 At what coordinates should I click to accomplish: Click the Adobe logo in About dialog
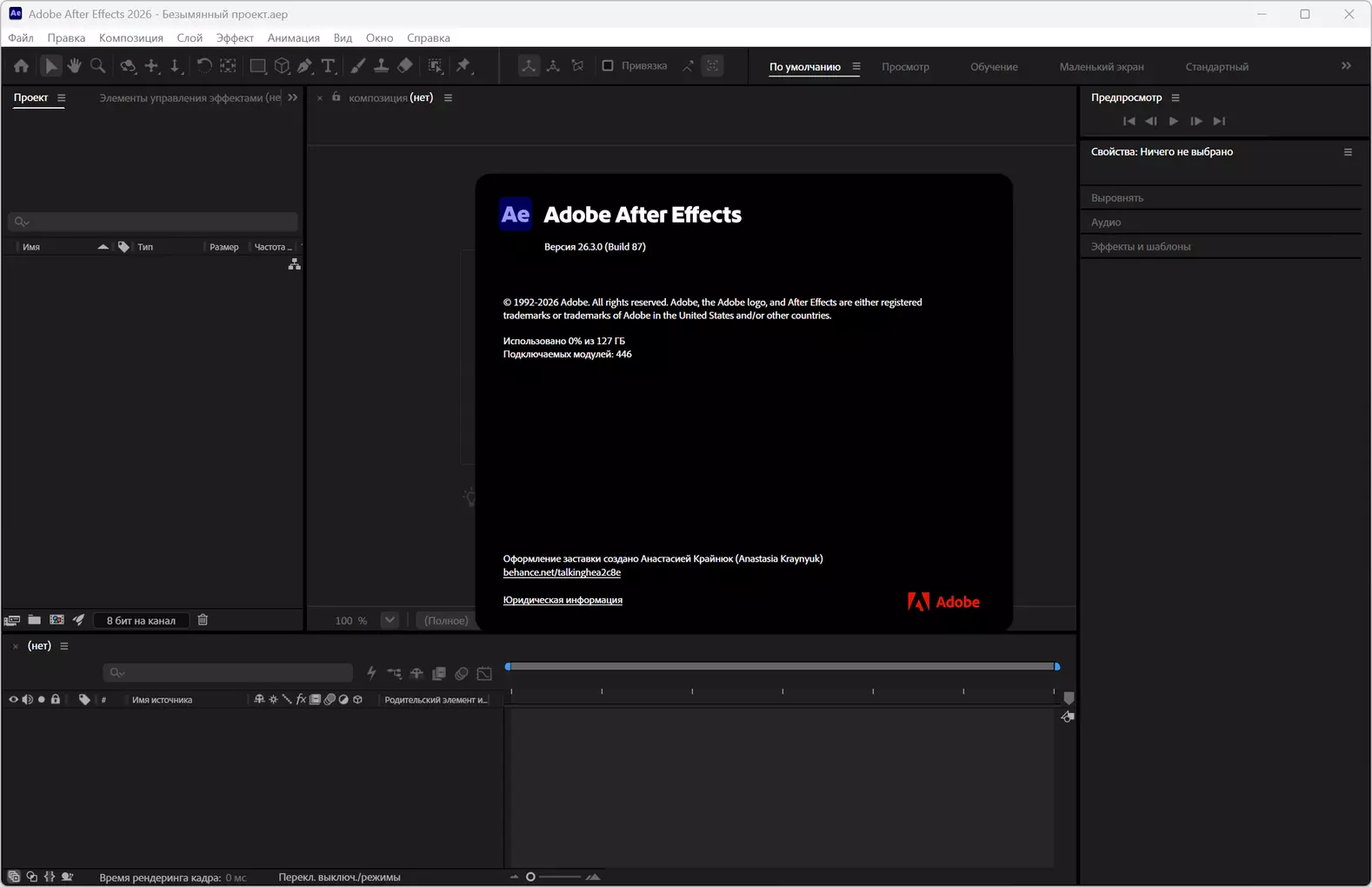pyautogui.click(x=943, y=602)
